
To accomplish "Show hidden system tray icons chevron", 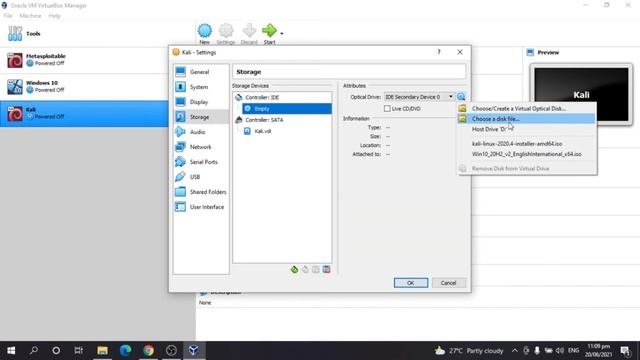I will pos(515,351).
